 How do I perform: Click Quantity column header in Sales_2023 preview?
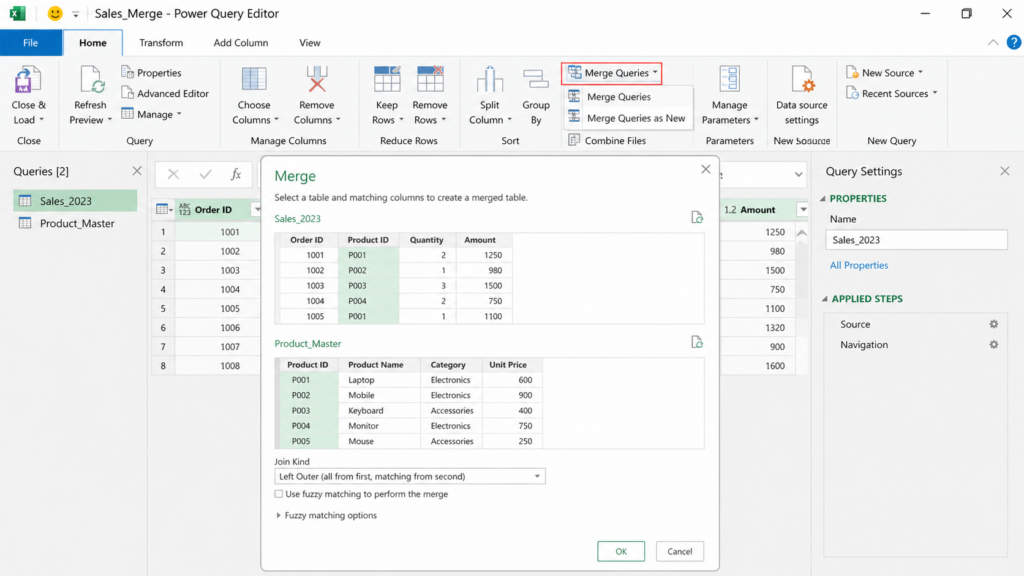[426, 240]
